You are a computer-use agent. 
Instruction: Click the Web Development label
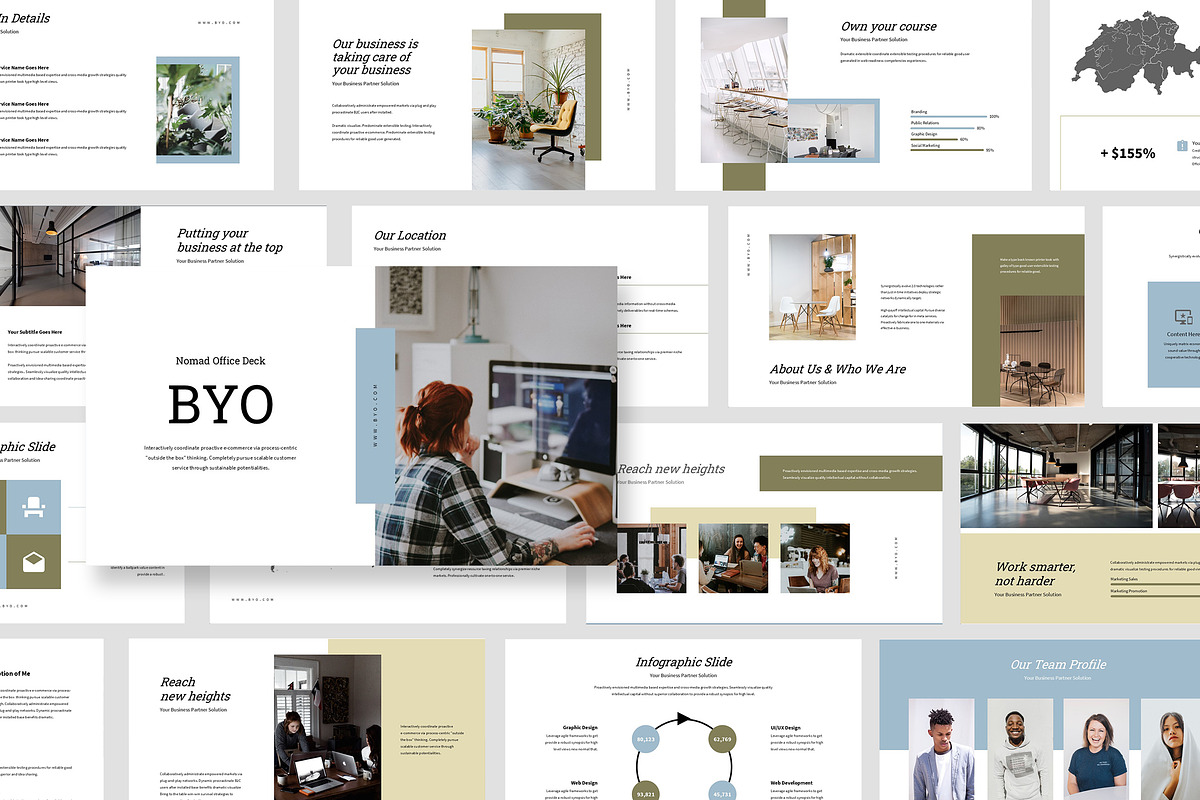coord(791,783)
